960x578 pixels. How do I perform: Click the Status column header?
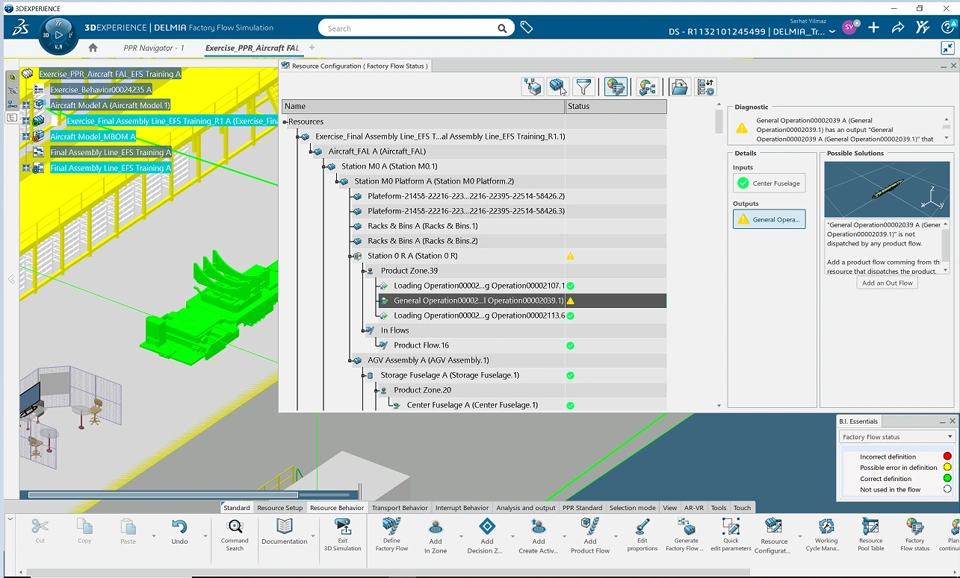click(x=616, y=106)
